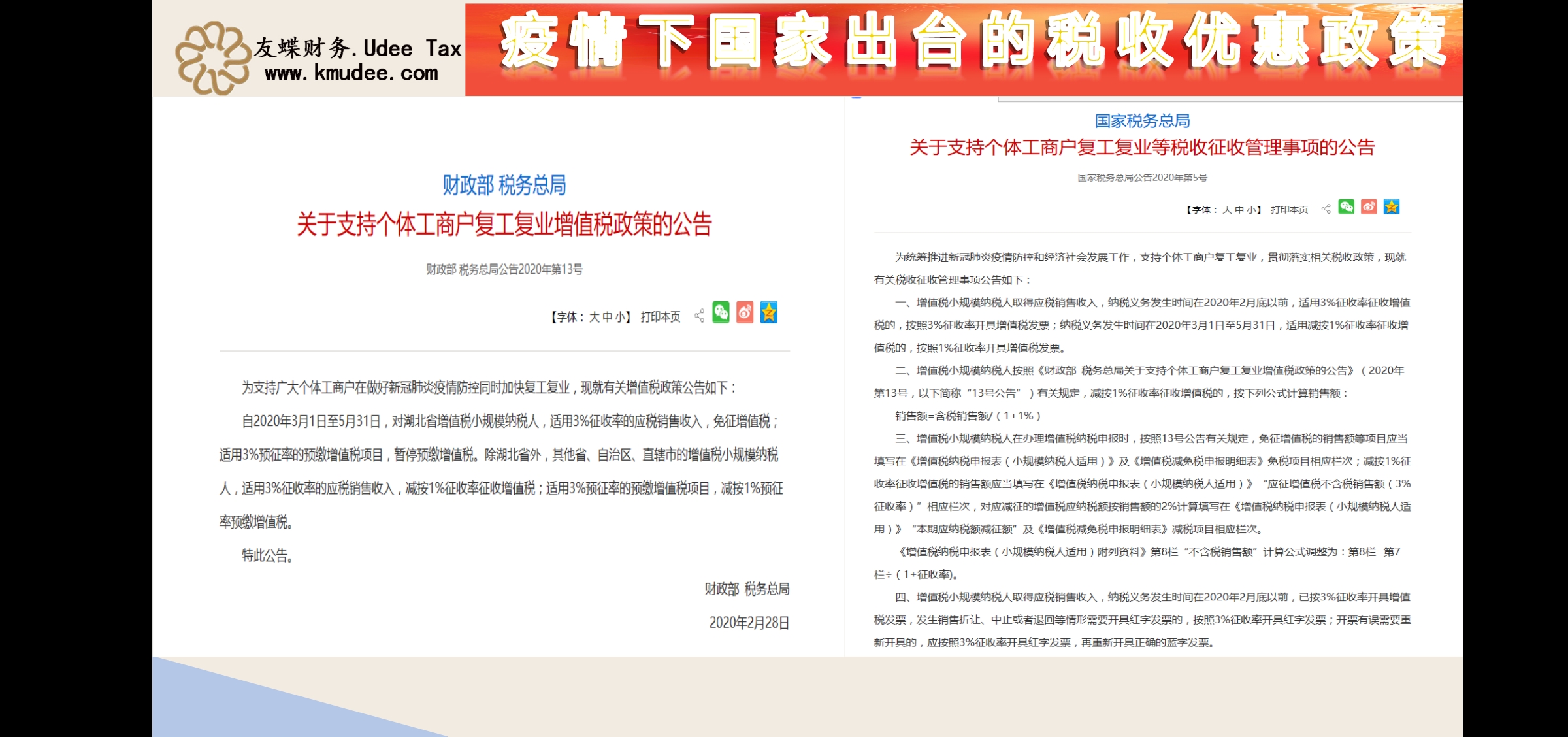Click the WeChat share icon on 2020年第5号 page
This screenshot has width=1568, height=737.
[x=1347, y=206]
